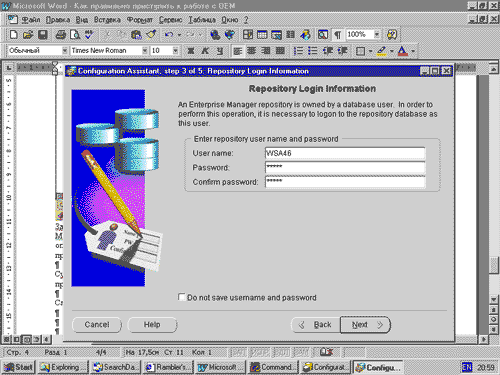Expand the font color arrow
The width and height of the screenshot is (500, 375).
(x=413, y=51)
